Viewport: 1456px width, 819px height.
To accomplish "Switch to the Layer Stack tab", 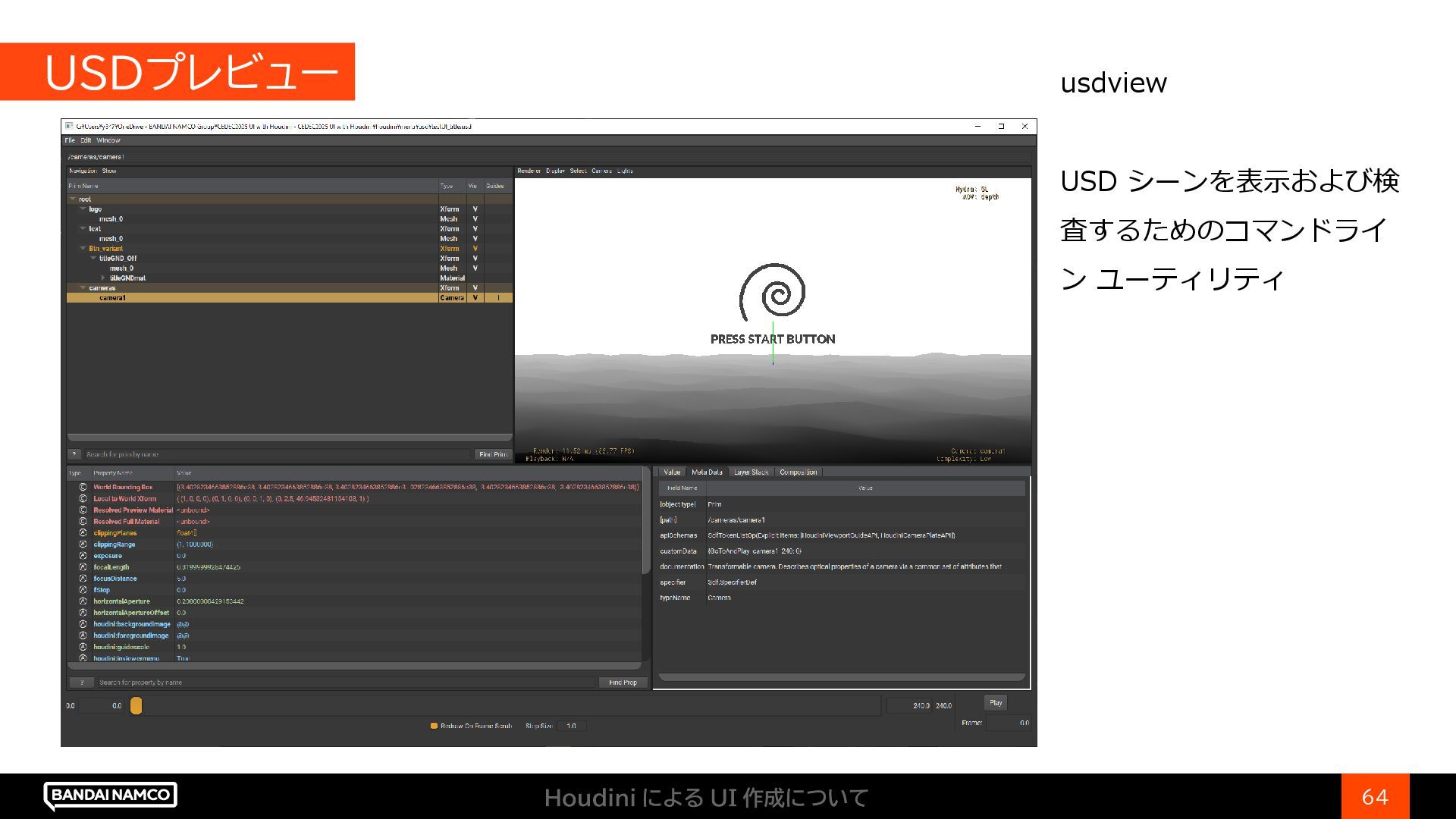I will coord(751,472).
